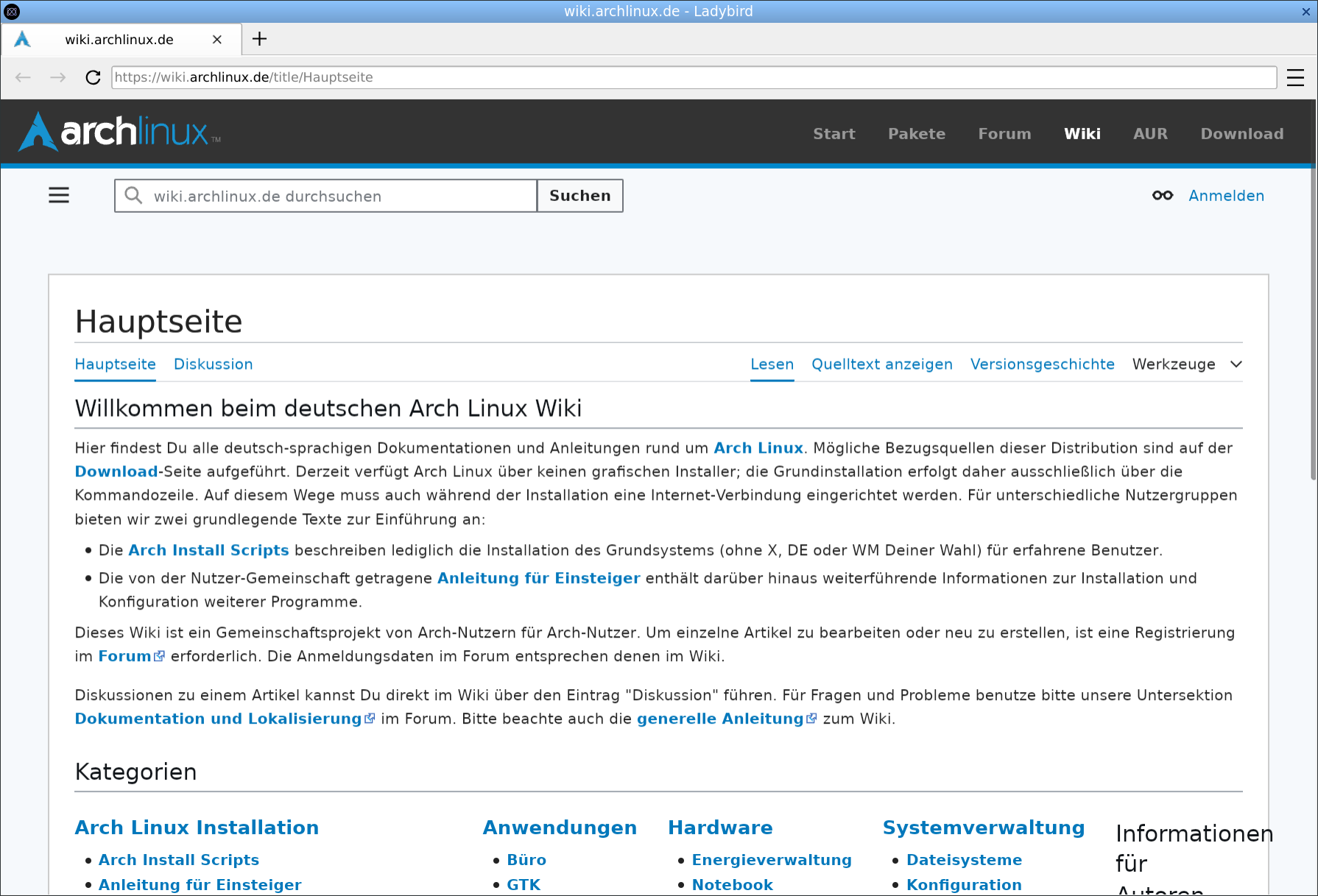Open the Anleitung für Einsteiger link in text
This screenshot has width=1318, height=896.
538,579
